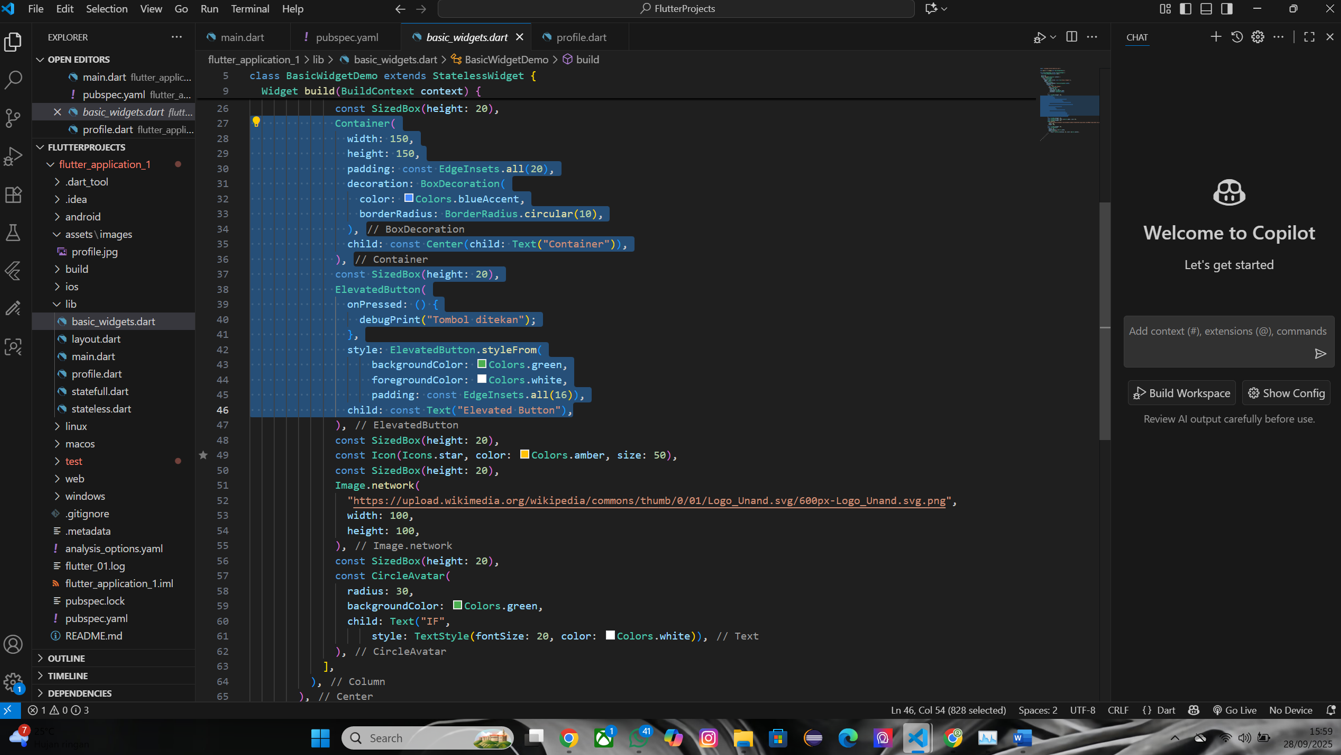Toggle the panel layout control
The height and width of the screenshot is (755, 1341).
[x=1206, y=8]
